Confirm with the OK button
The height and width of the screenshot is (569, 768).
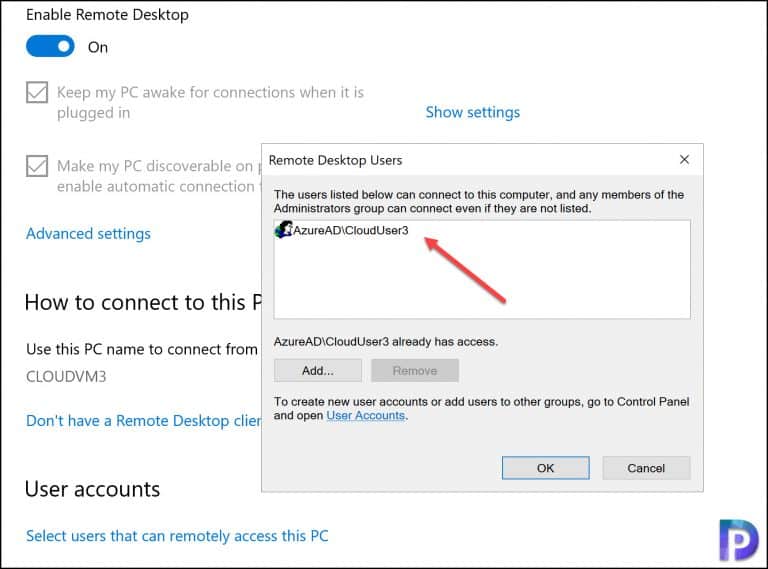pos(546,468)
